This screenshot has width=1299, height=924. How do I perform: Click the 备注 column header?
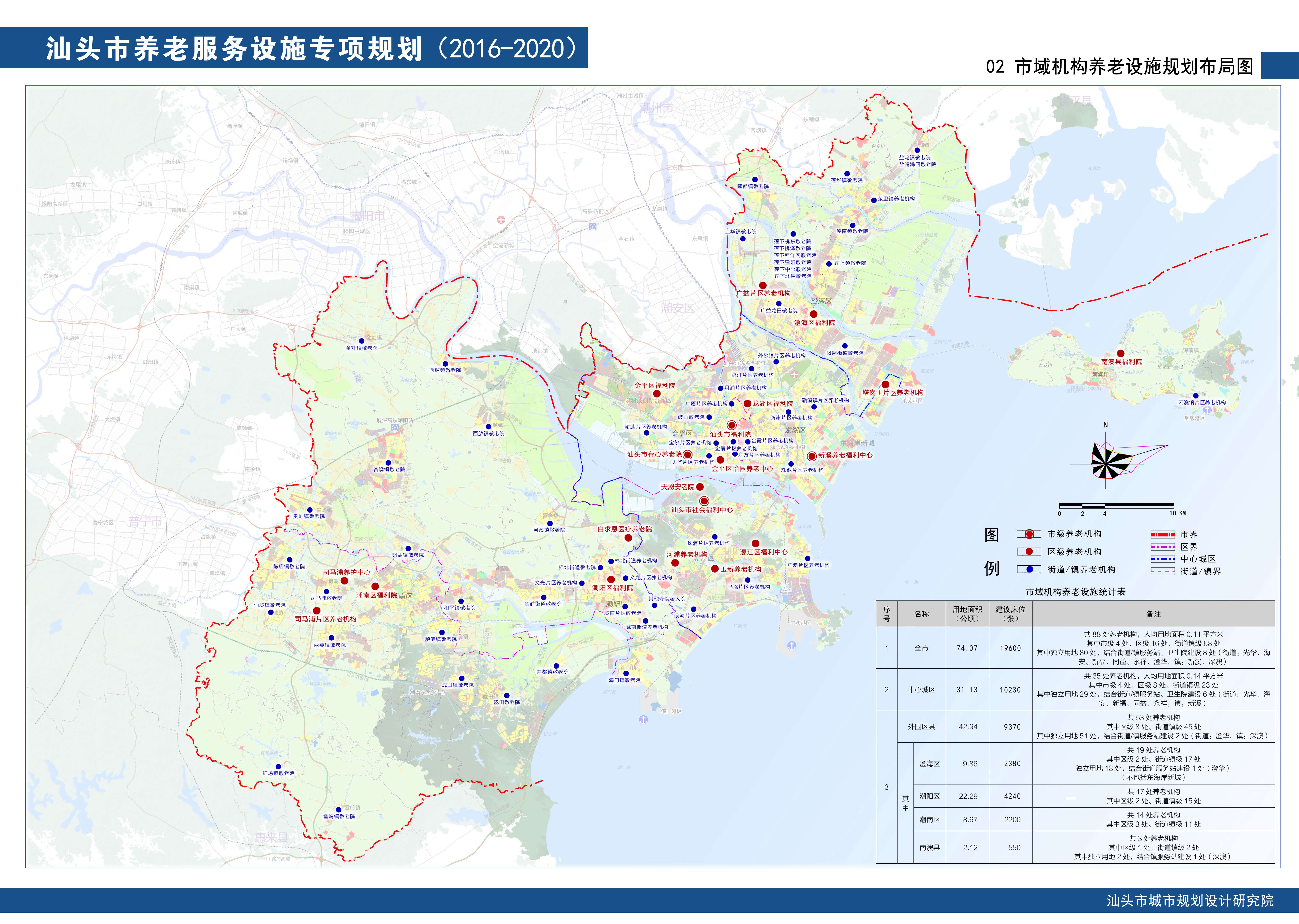[1153, 614]
